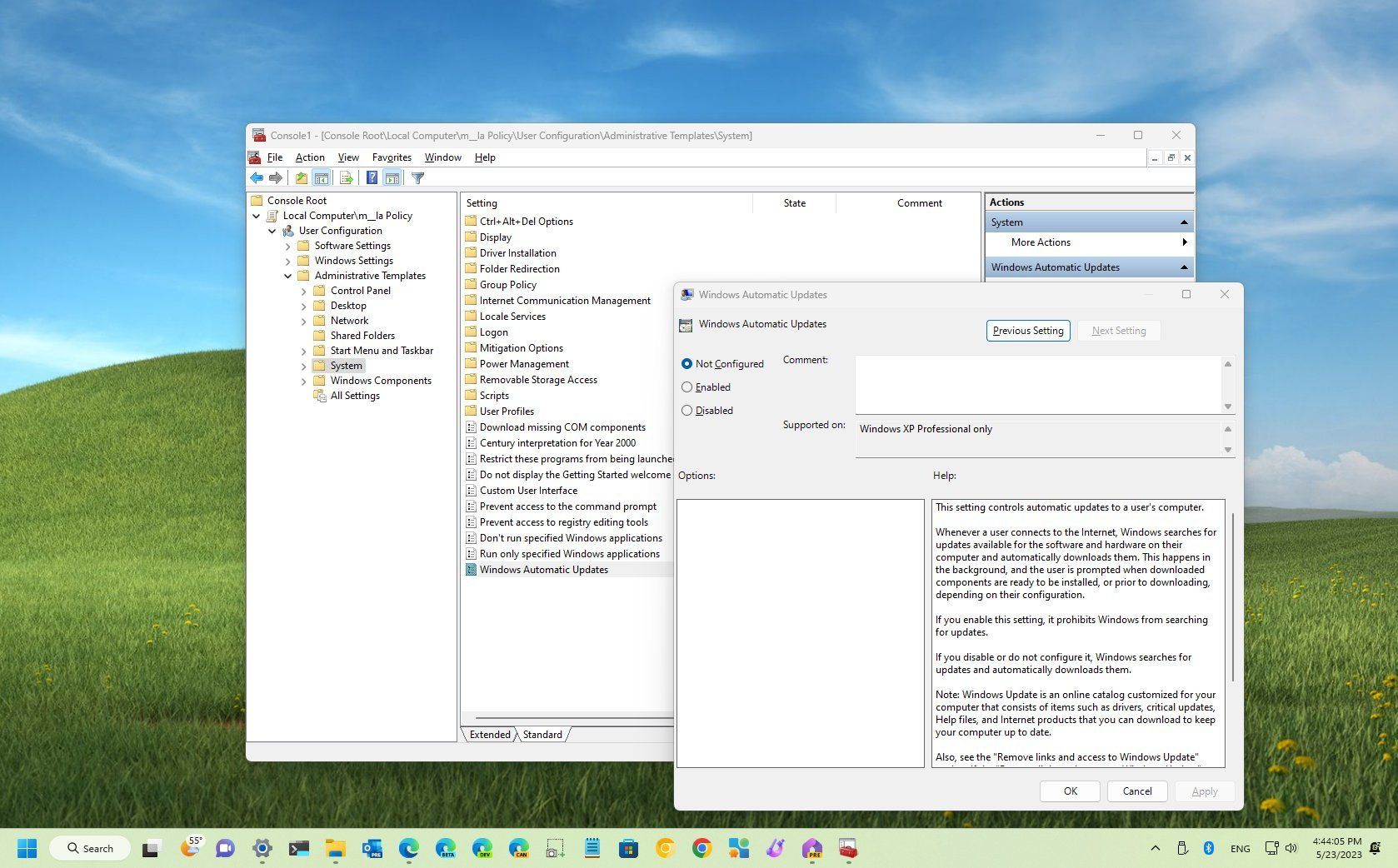This screenshot has height=868, width=1398.
Task: Select the Enabled radio button
Action: (x=687, y=387)
